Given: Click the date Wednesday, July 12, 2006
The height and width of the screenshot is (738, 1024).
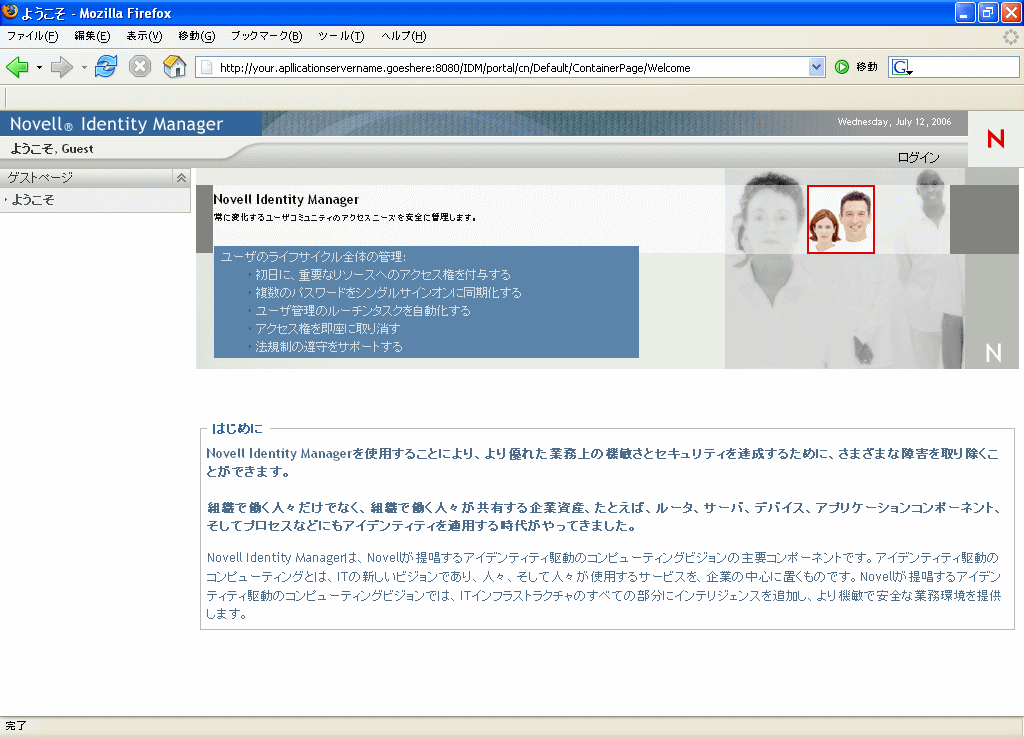Looking at the screenshot, I should 894,121.
